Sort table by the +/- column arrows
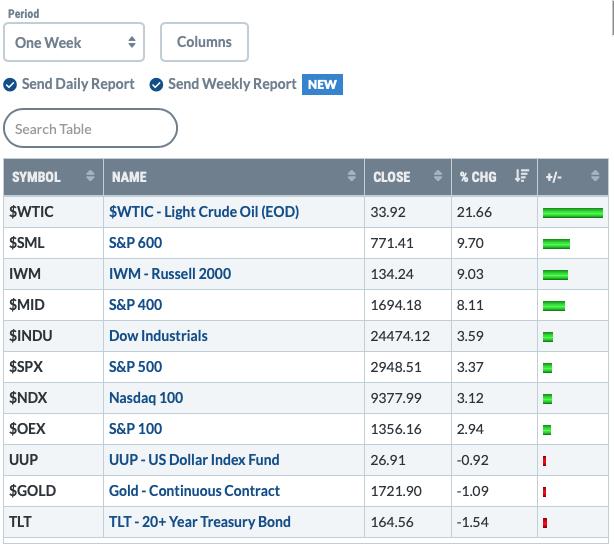 point(595,176)
